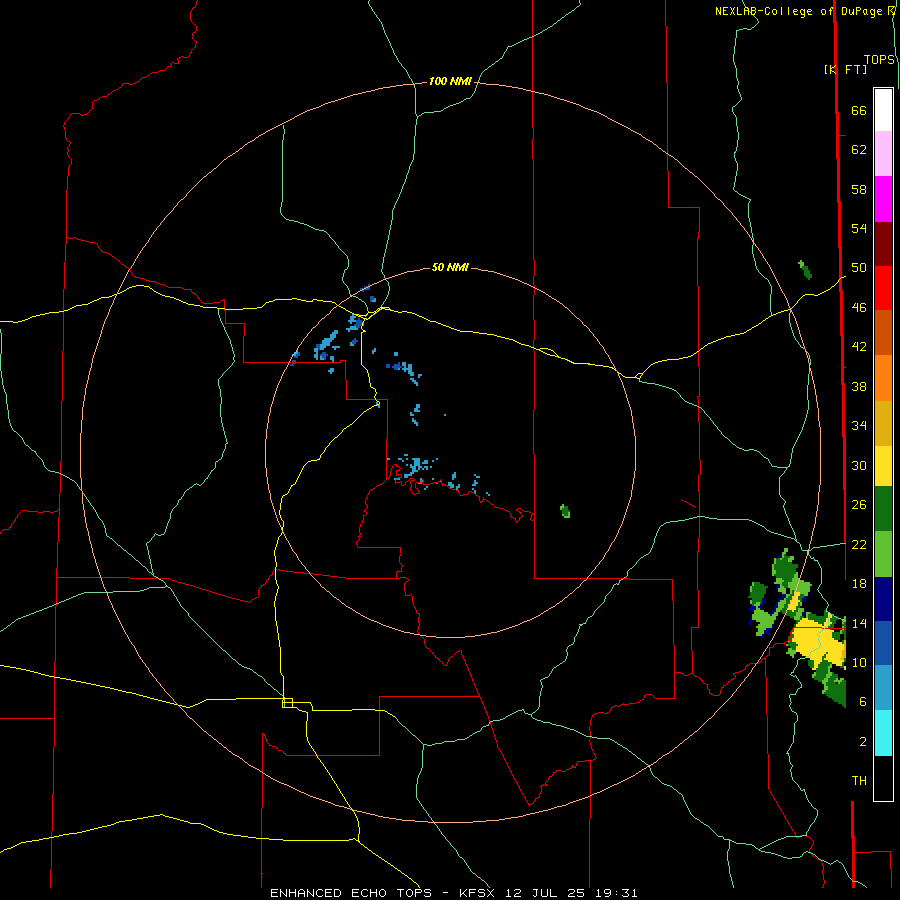Click the legend value "6"
Screen dimensions: 900x900
click(862, 701)
